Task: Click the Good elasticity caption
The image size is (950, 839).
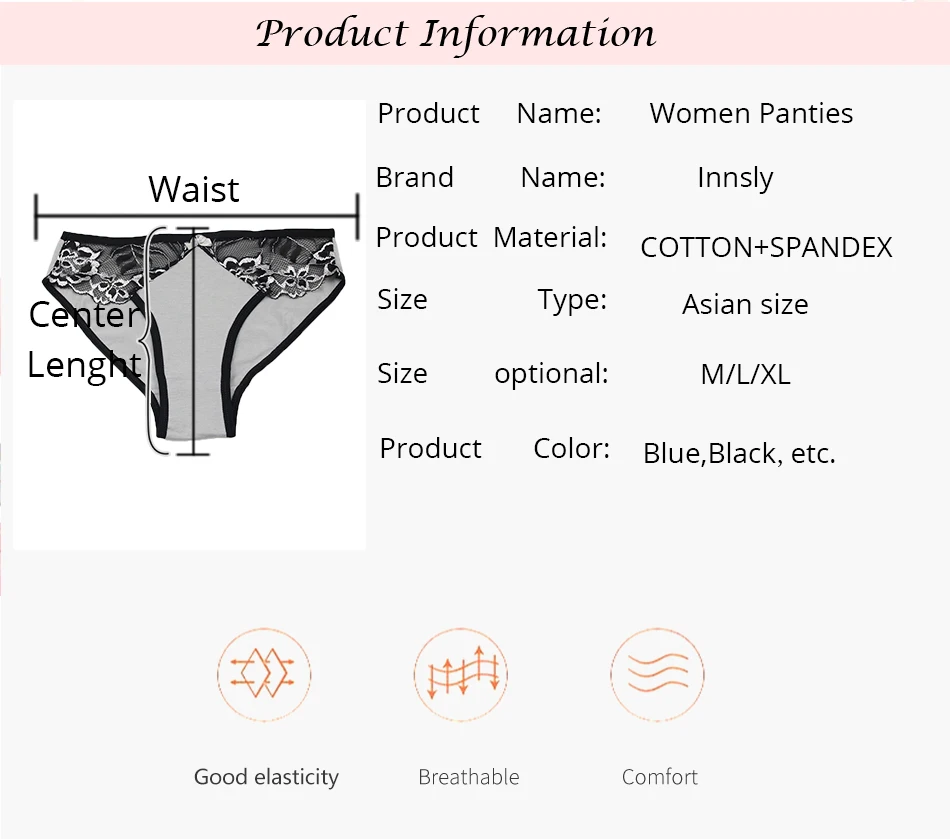Action: tap(267, 777)
